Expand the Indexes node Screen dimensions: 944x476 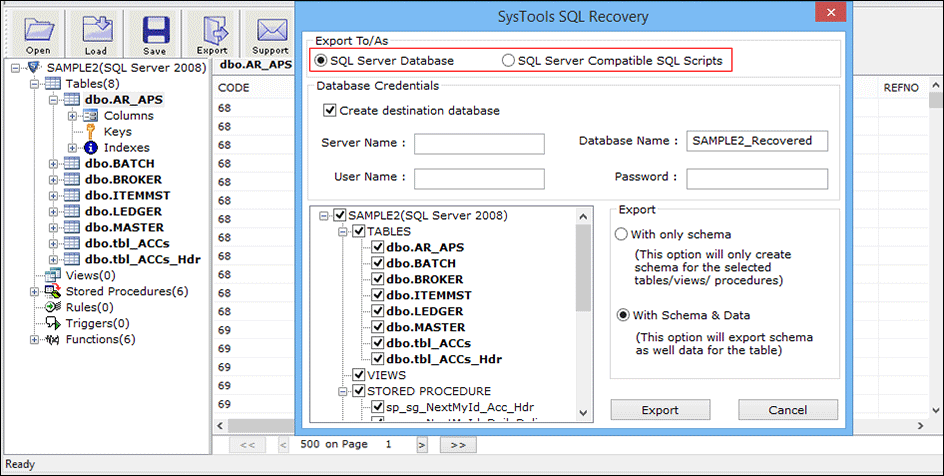(x=72, y=147)
